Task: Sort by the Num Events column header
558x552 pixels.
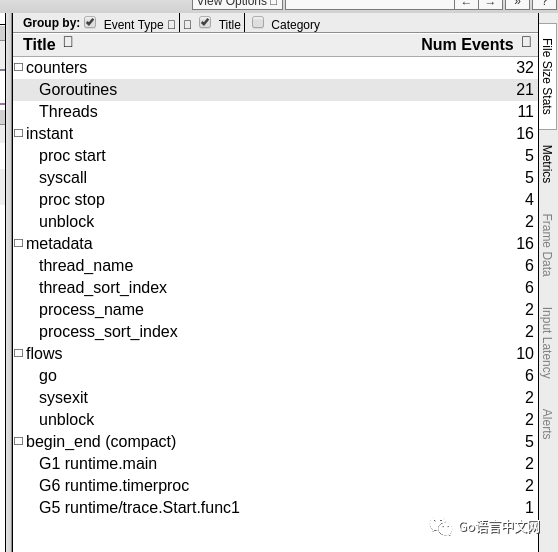Action: pyautogui.click(x=467, y=44)
